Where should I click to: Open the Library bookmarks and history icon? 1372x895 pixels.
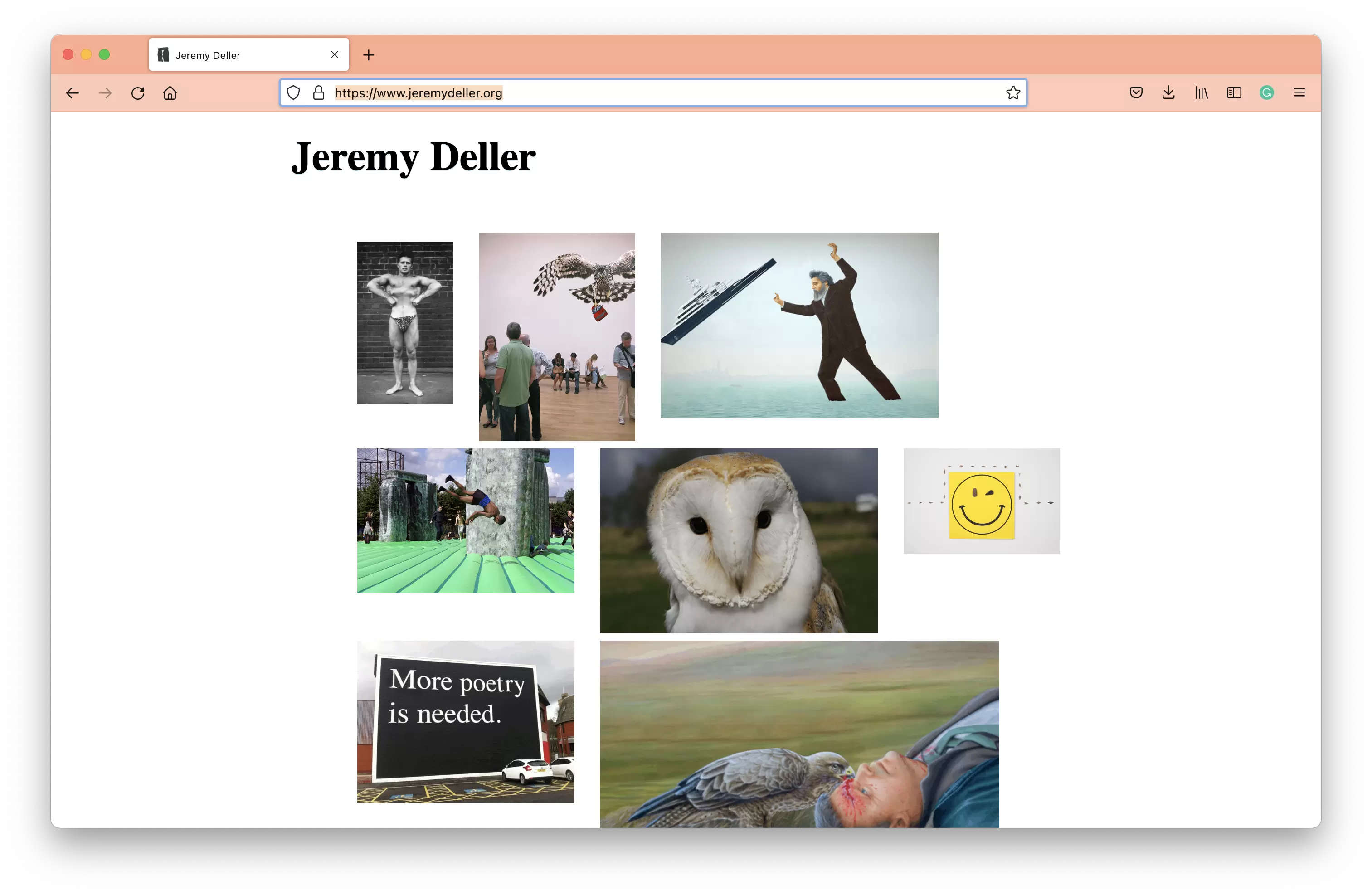click(x=1202, y=93)
